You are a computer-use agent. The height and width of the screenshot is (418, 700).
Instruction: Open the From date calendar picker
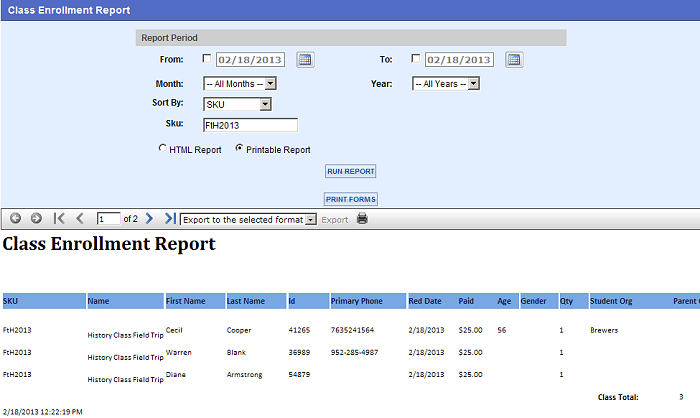click(x=305, y=59)
